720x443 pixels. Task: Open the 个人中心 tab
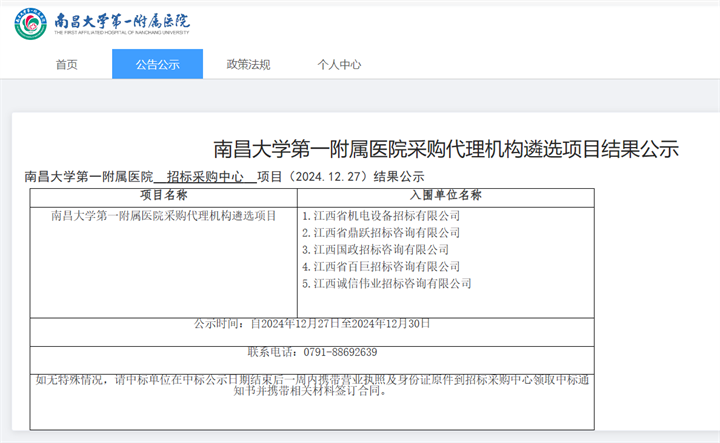339,64
